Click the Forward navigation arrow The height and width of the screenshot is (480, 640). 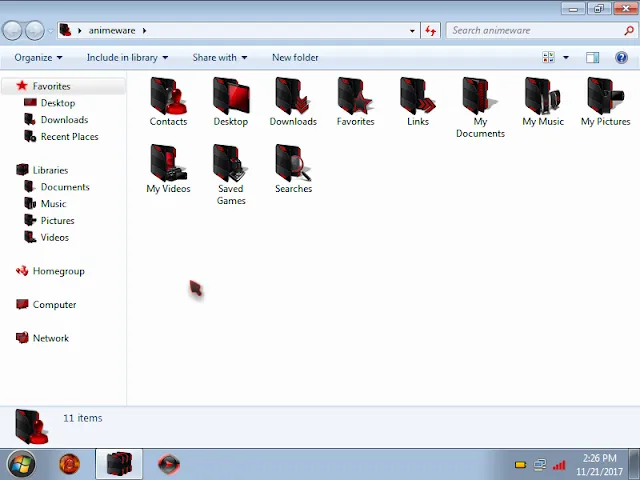tap(35, 31)
